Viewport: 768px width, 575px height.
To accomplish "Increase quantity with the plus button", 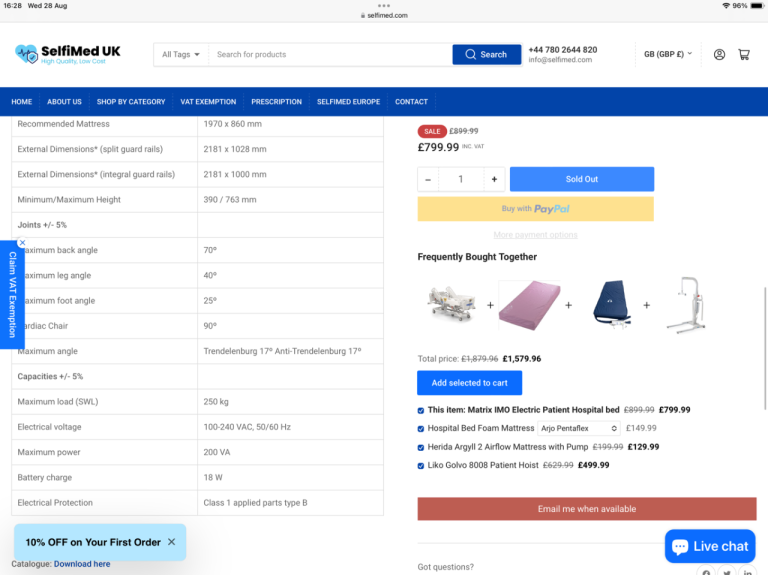I will [x=494, y=179].
